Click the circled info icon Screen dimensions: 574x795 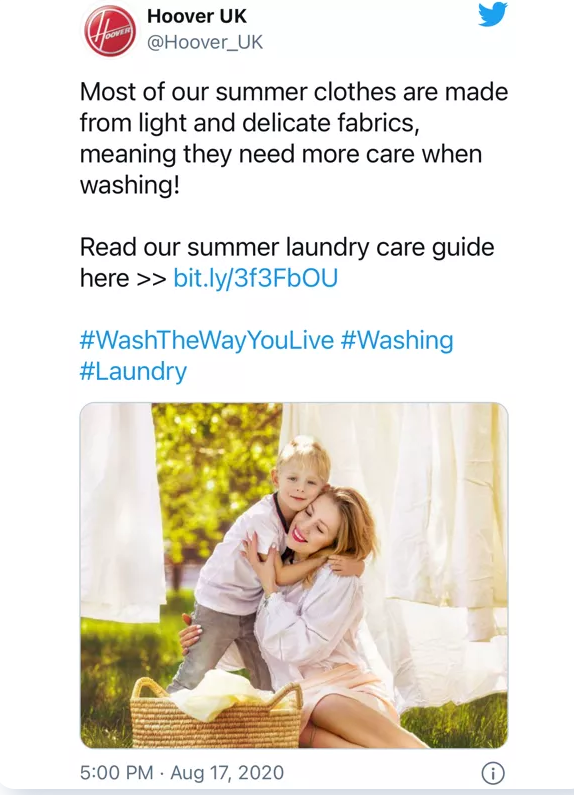tap(493, 773)
